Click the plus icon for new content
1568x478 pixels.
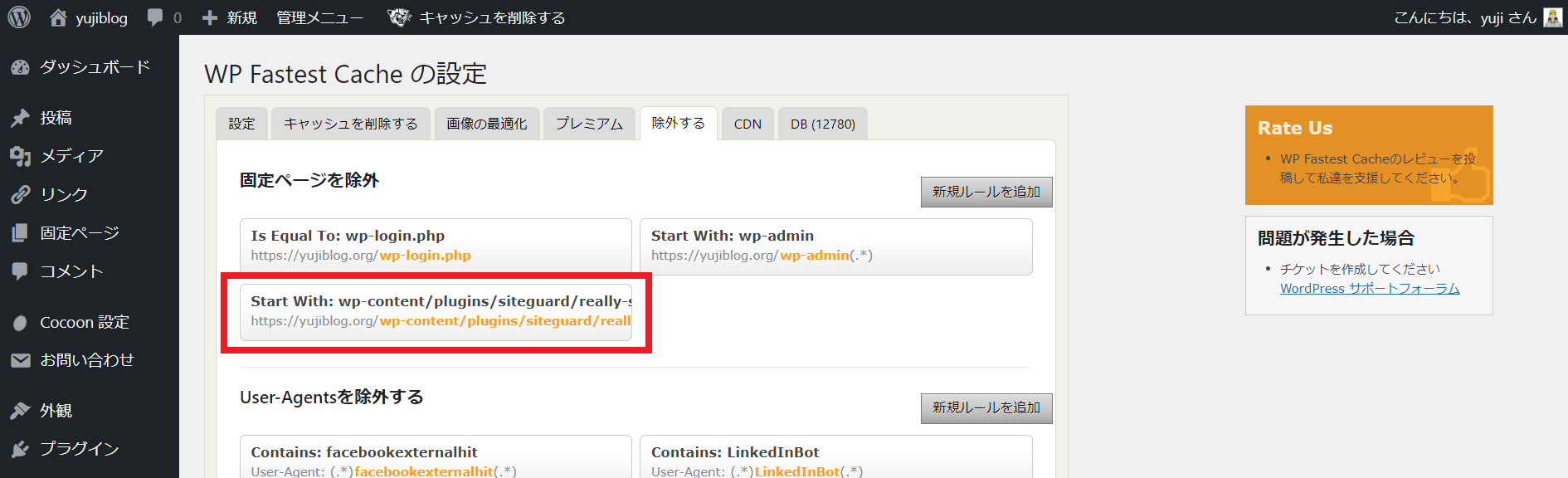coord(209,17)
